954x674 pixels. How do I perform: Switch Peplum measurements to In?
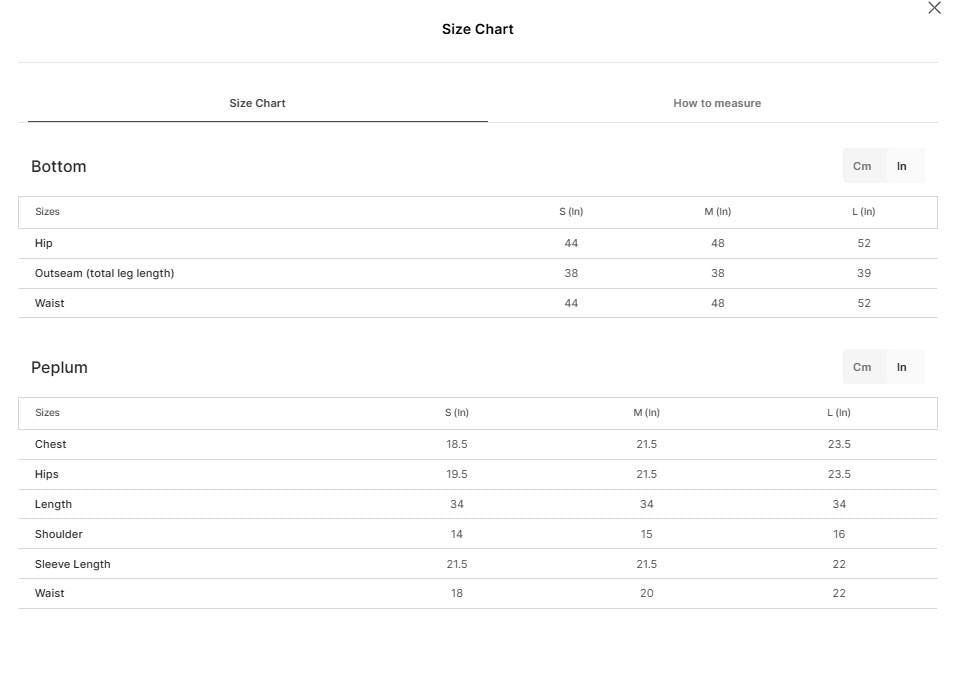[902, 367]
